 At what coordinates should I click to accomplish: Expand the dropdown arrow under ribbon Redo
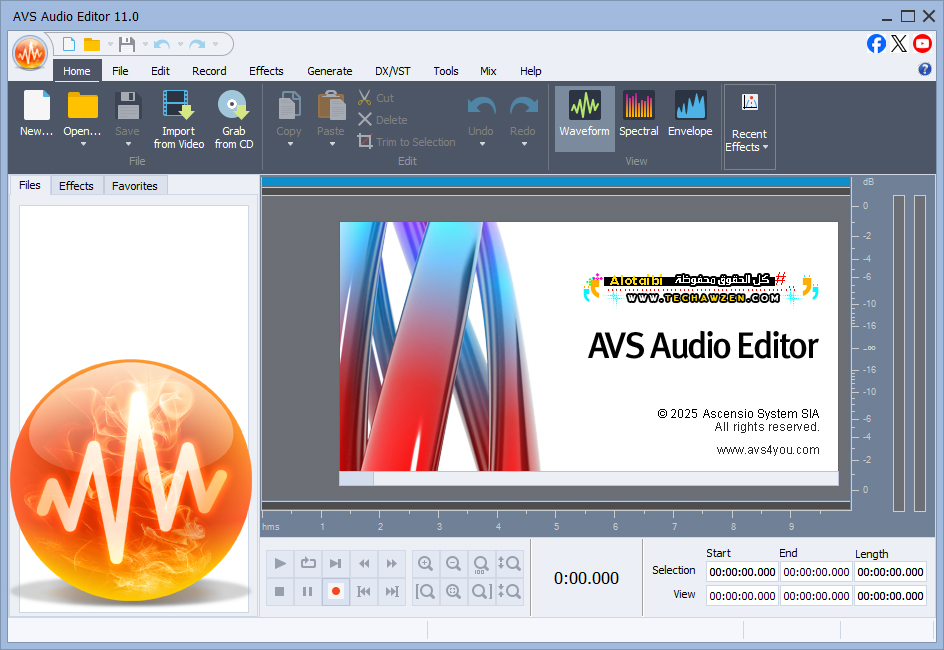click(524, 144)
